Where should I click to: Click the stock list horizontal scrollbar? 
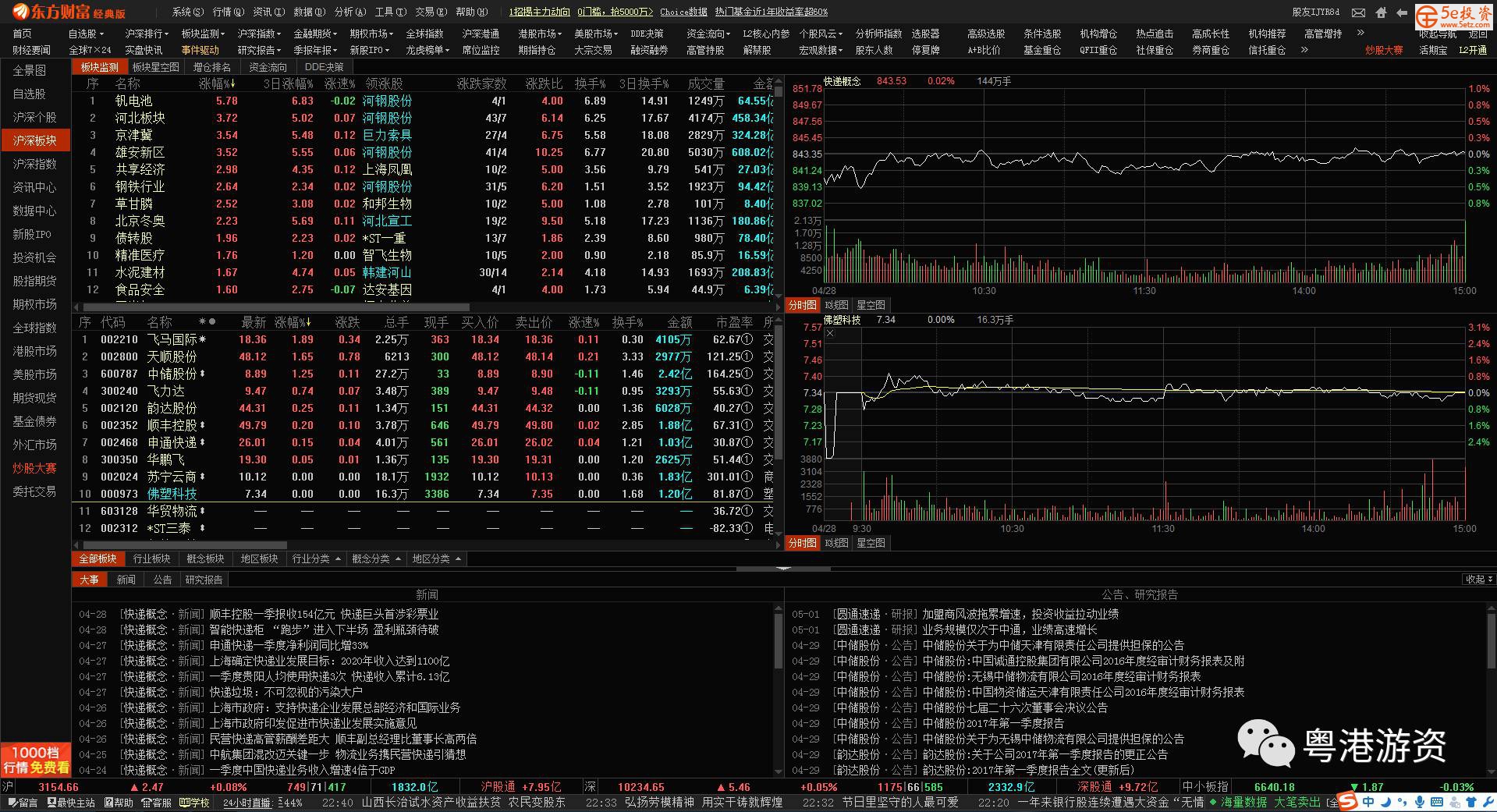(x=186, y=545)
